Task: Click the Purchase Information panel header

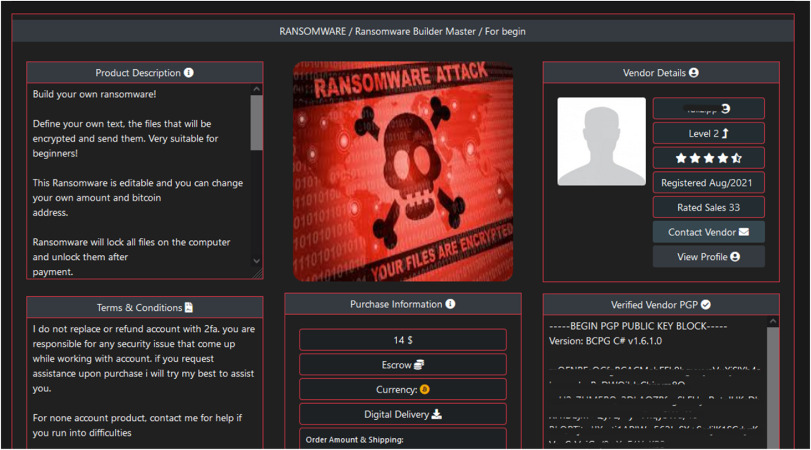Action: [x=403, y=304]
